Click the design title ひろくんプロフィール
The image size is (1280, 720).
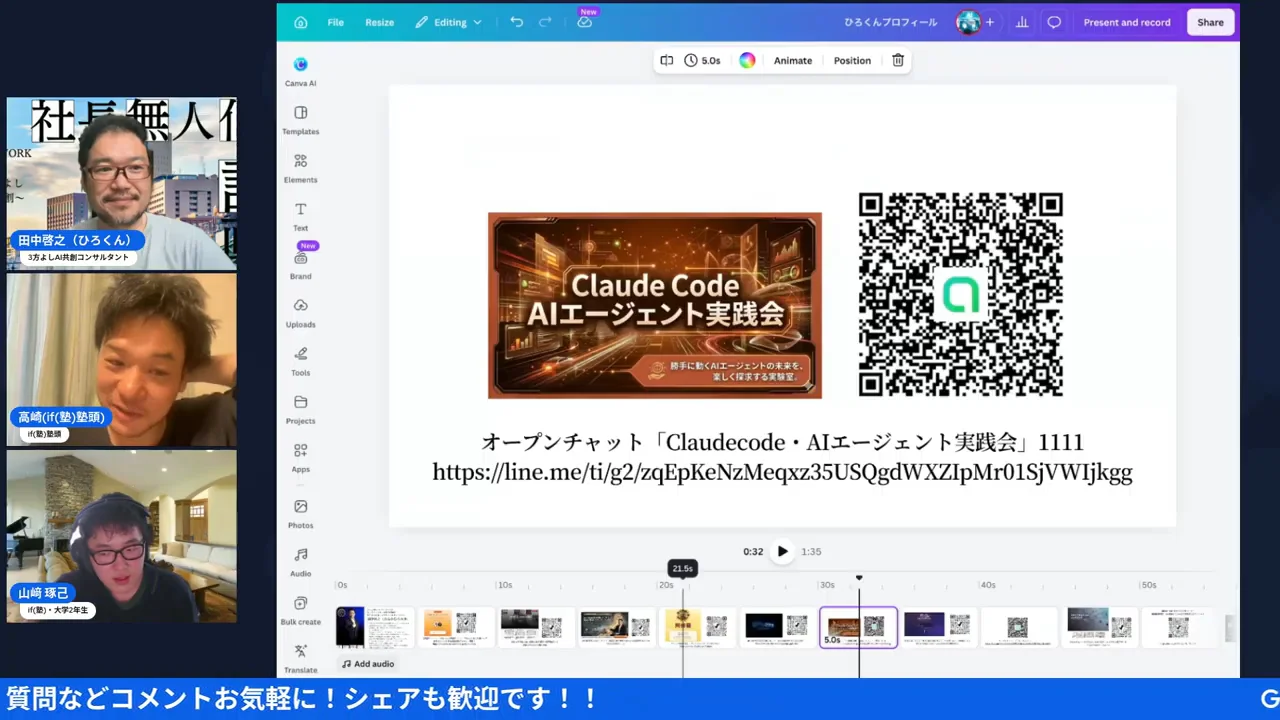tap(891, 22)
